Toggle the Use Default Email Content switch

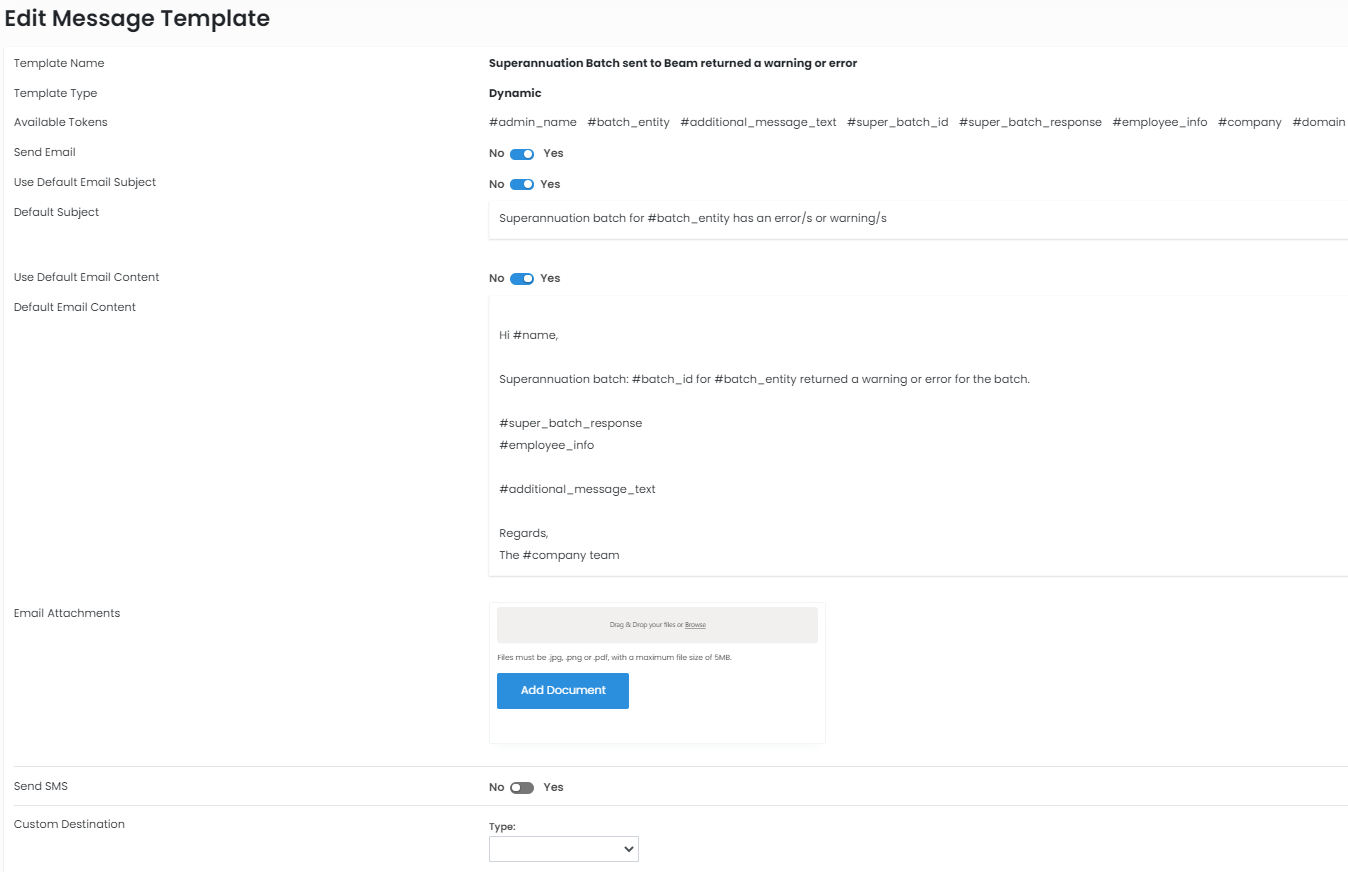coord(522,279)
